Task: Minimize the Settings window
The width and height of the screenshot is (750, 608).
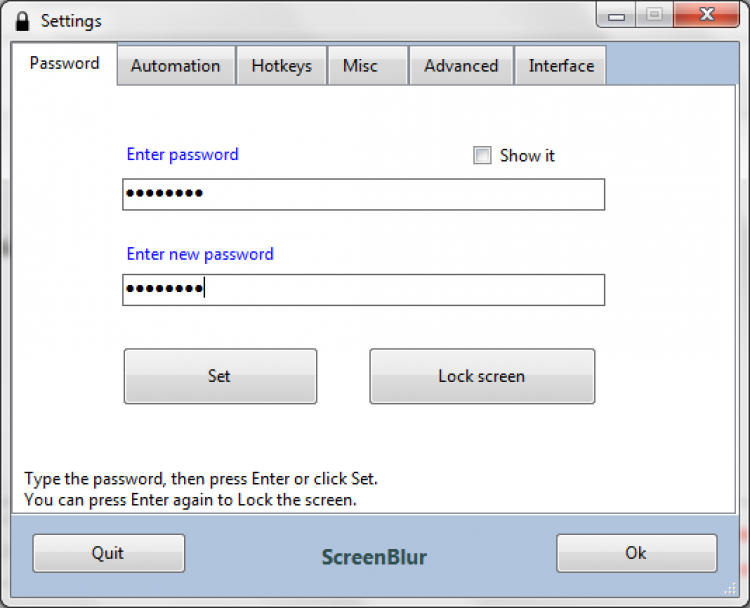Action: [618, 15]
